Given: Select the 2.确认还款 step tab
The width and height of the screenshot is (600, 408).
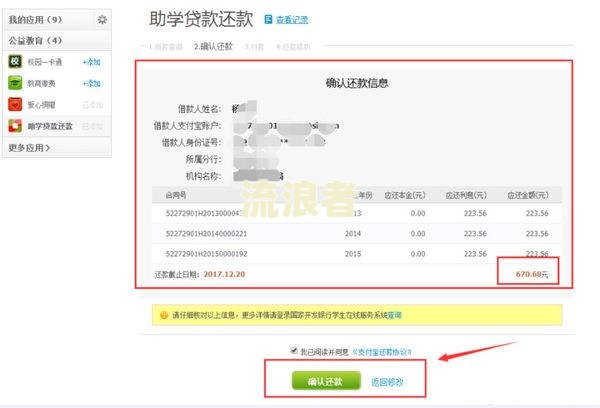Looking at the screenshot, I should tap(213, 47).
